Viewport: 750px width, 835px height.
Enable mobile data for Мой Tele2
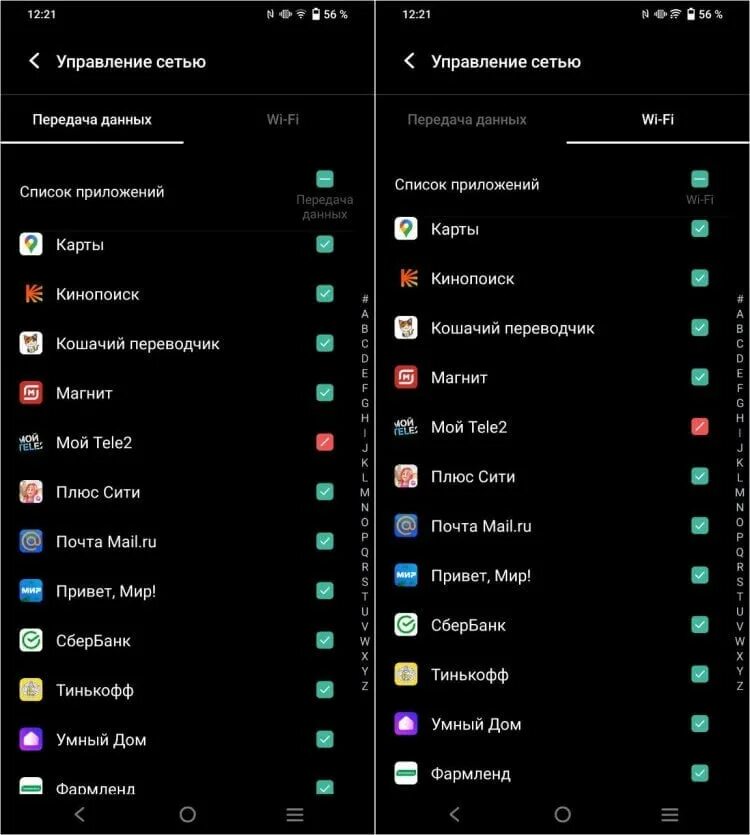point(325,443)
